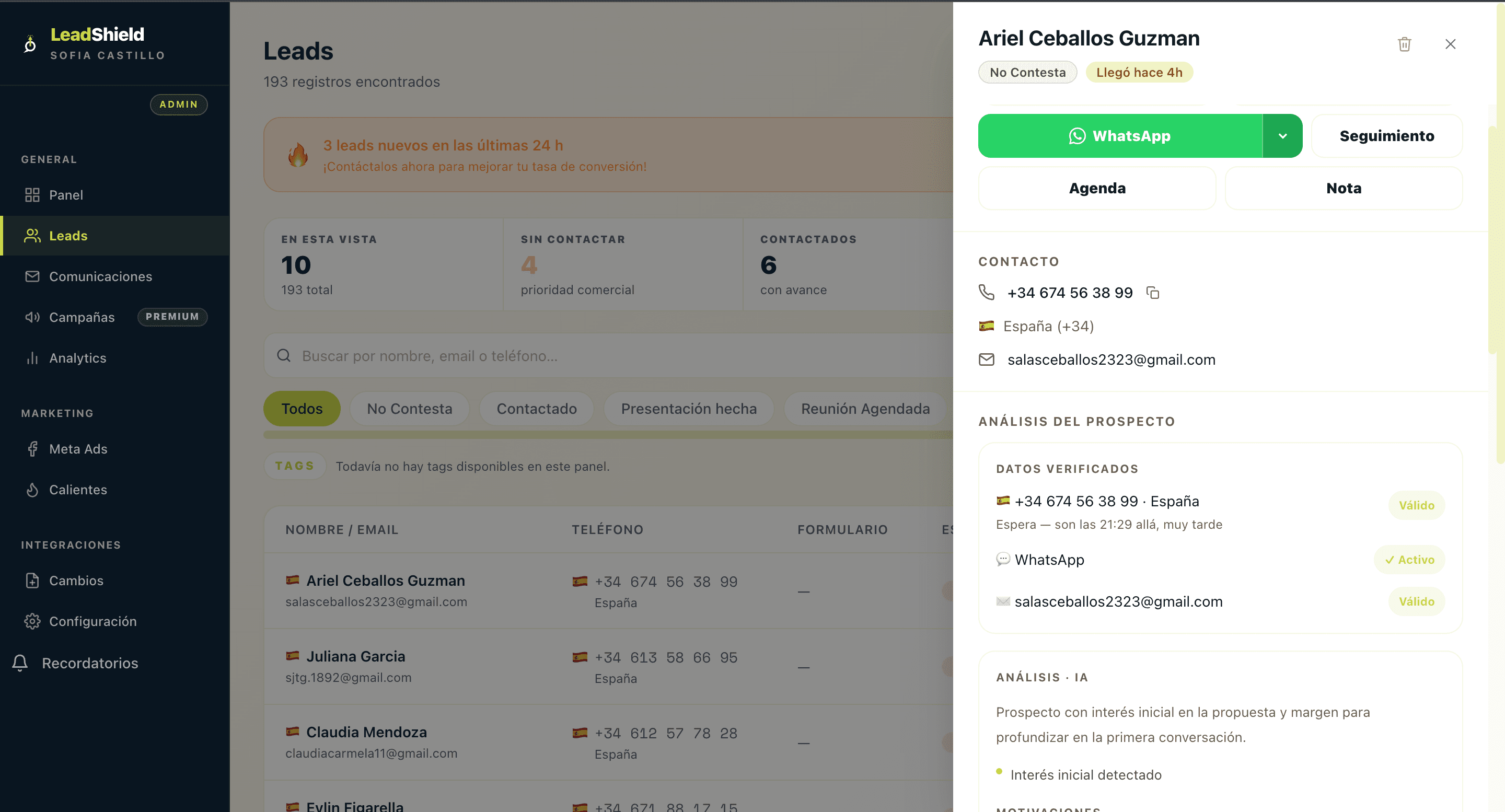Click the Meta Ads Facebook icon
Viewport: 1505px width, 812px height.
pyautogui.click(x=32, y=449)
